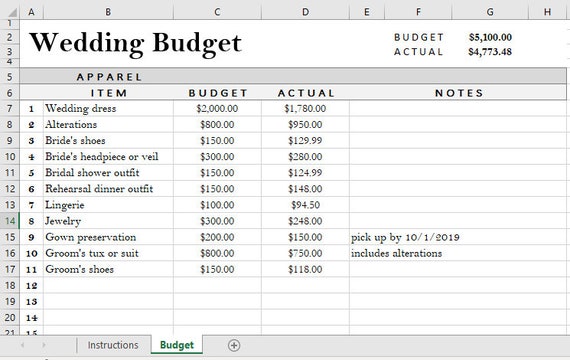Click the Jewelry budget $300.00 cell

[x=217, y=221]
